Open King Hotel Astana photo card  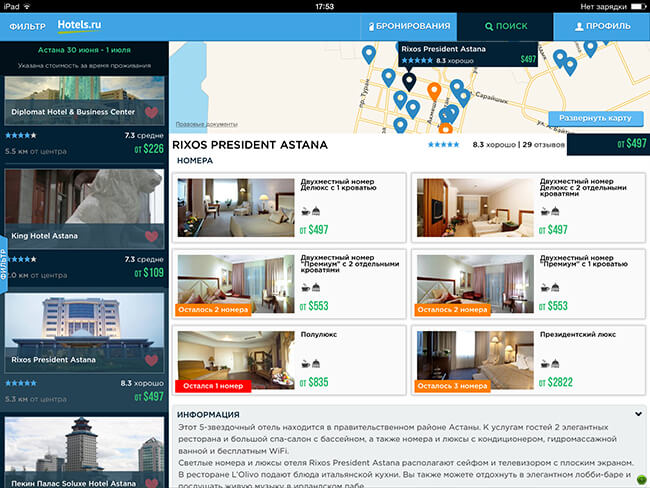(84, 209)
